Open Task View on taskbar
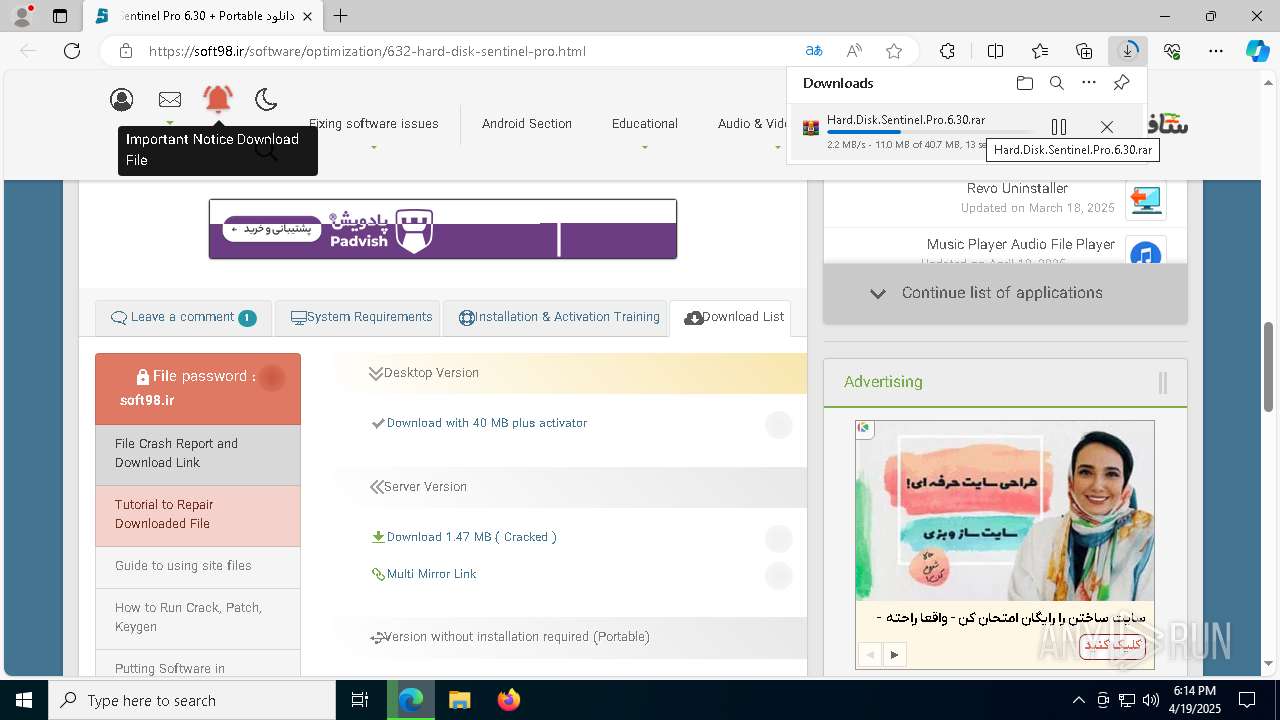Image resolution: width=1280 pixels, height=720 pixels. tap(360, 700)
